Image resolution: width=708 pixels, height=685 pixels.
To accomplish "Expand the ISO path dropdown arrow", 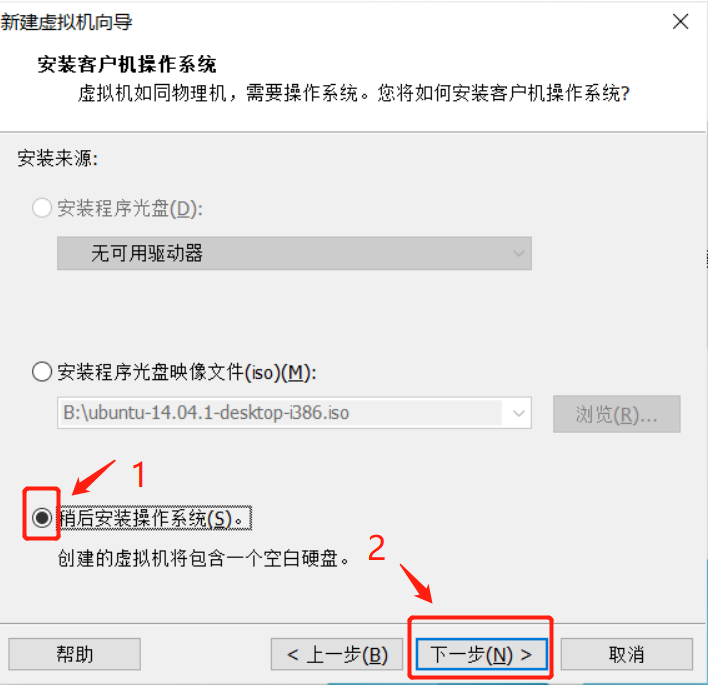I will (519, 413).
